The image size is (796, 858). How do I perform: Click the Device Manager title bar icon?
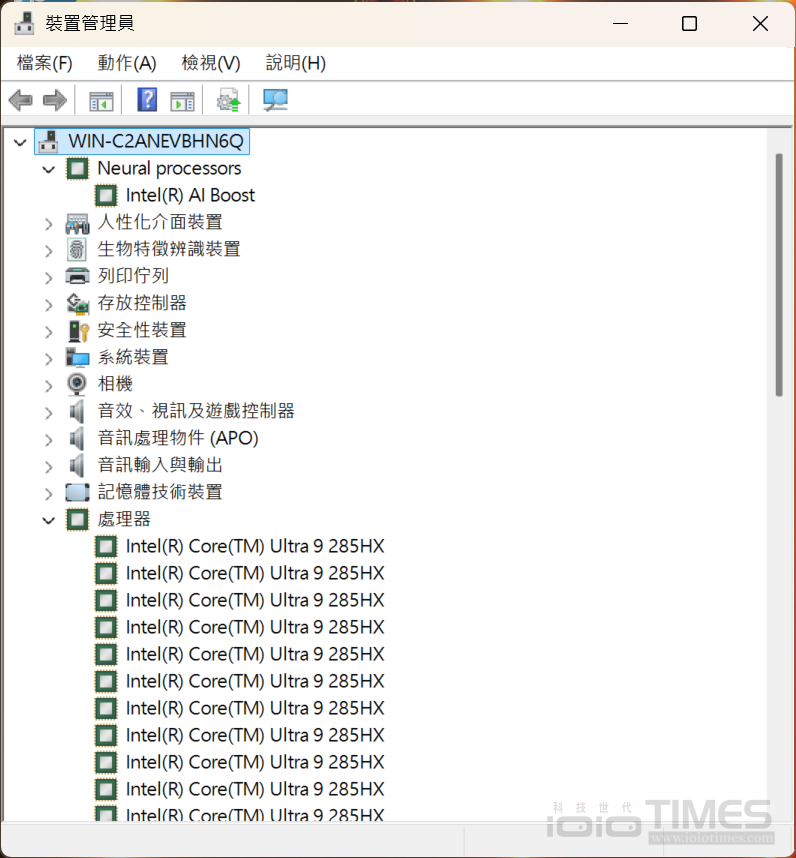point(24,24)
